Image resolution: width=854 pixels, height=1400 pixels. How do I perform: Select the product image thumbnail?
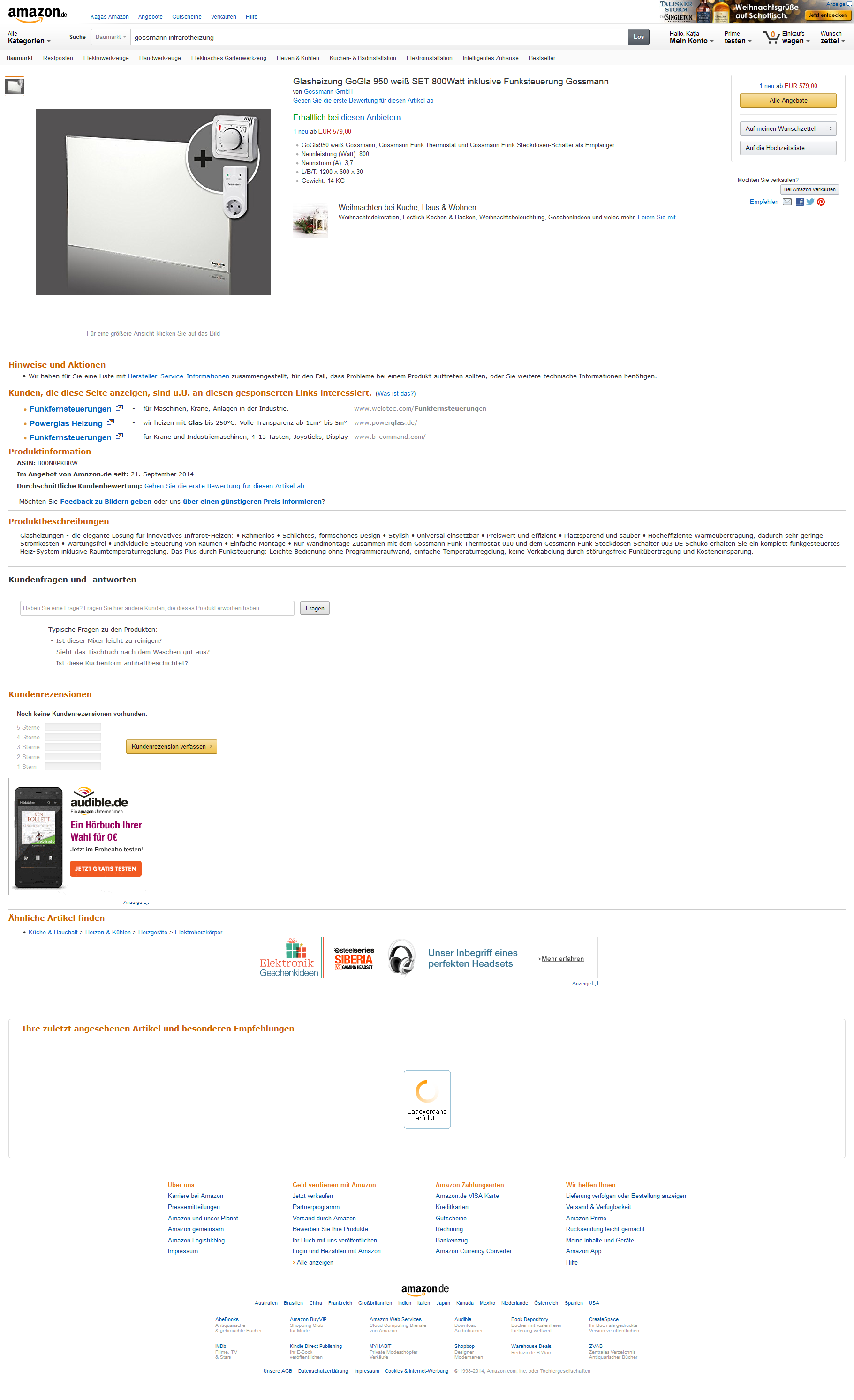[15, 86]
